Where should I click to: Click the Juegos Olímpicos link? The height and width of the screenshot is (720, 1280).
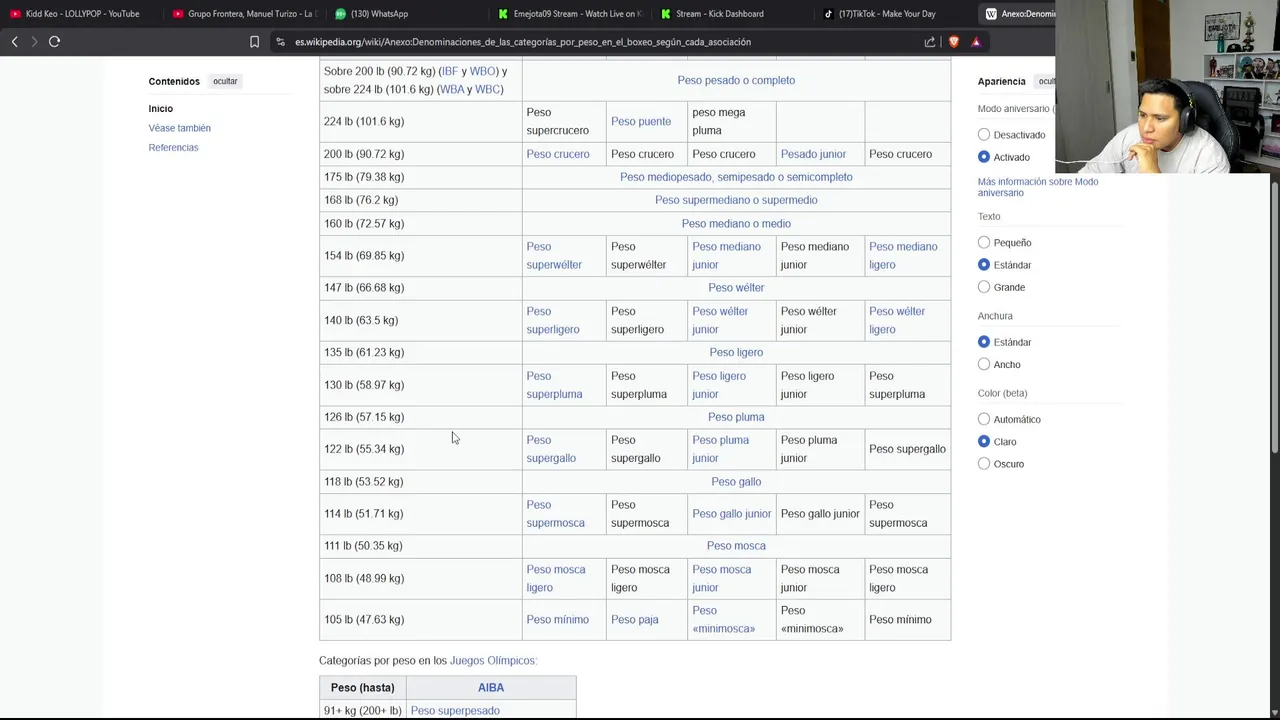click(x=493, y=661)
